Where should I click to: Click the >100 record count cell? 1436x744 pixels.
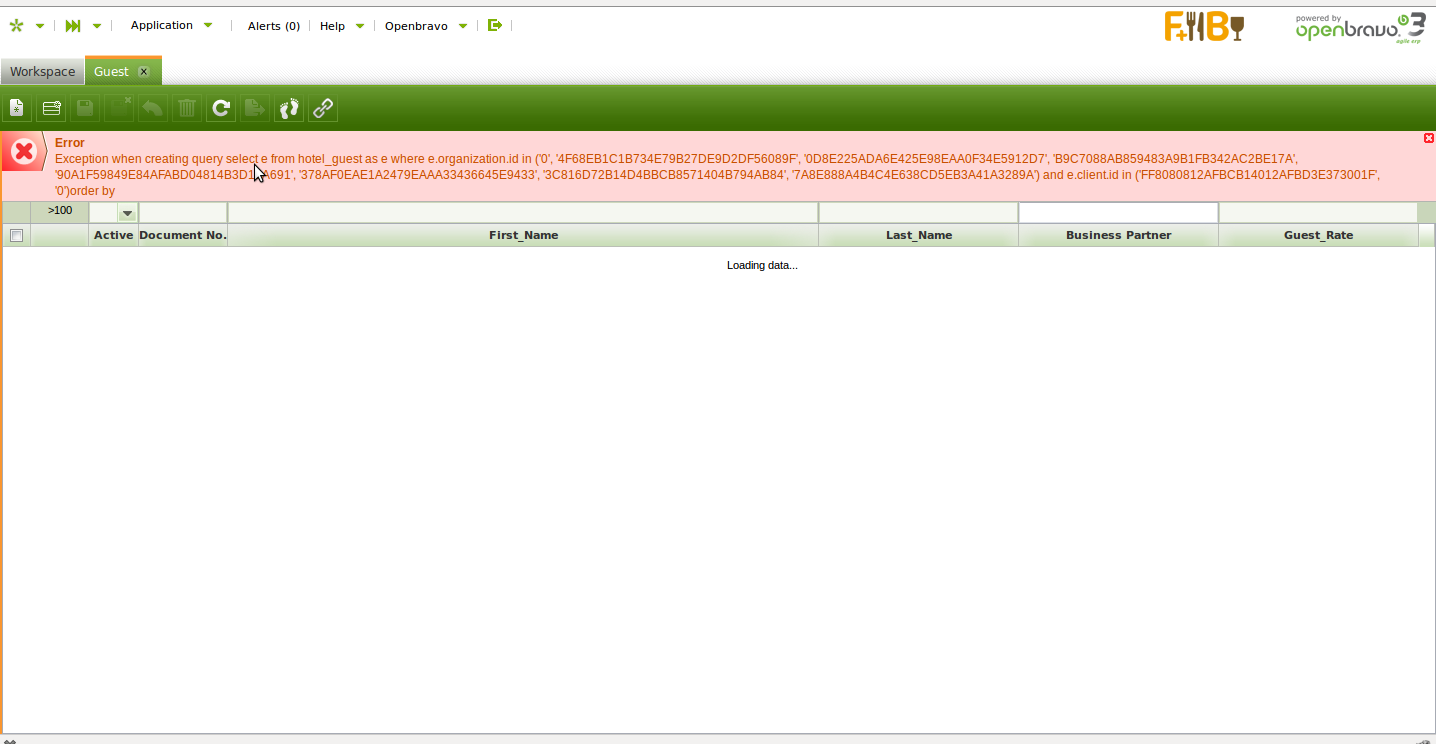point(60,211)
